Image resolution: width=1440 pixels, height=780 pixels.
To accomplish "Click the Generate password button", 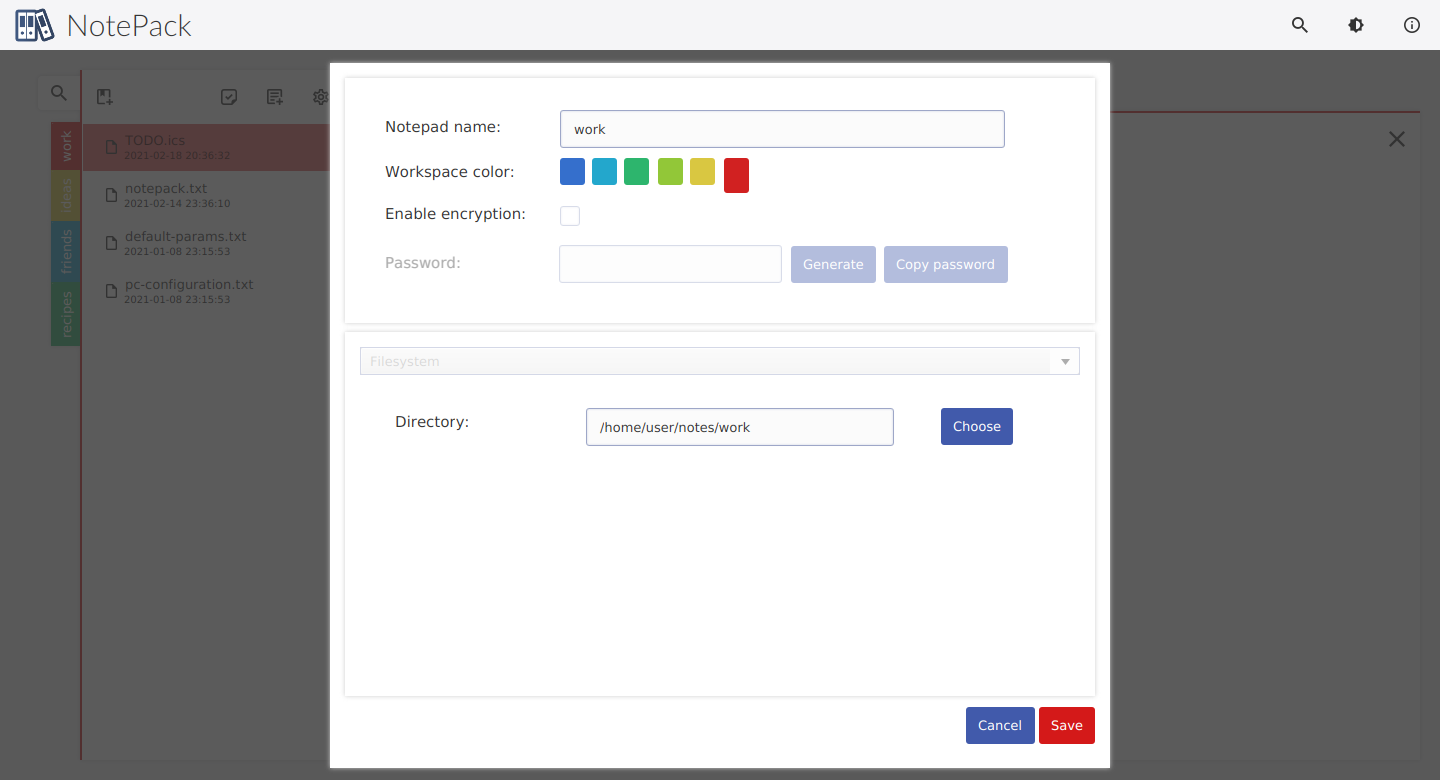I will point(833,264).
